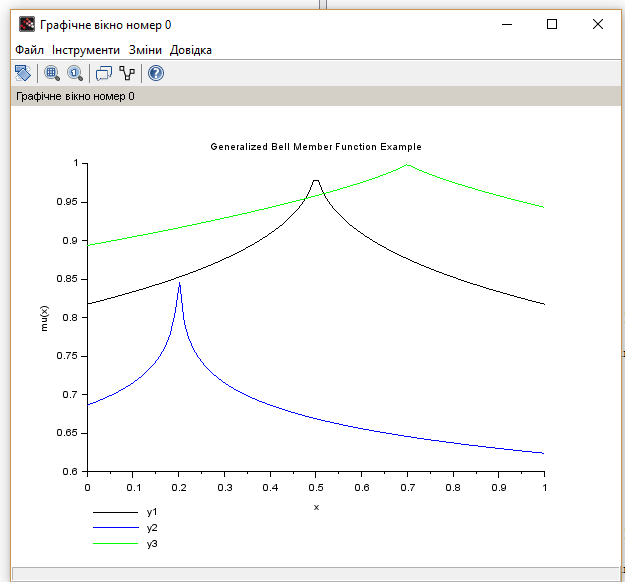This screenshot has height=582, width=625.
Task: Click the Scilab window title icon
Action: point(27,24)
